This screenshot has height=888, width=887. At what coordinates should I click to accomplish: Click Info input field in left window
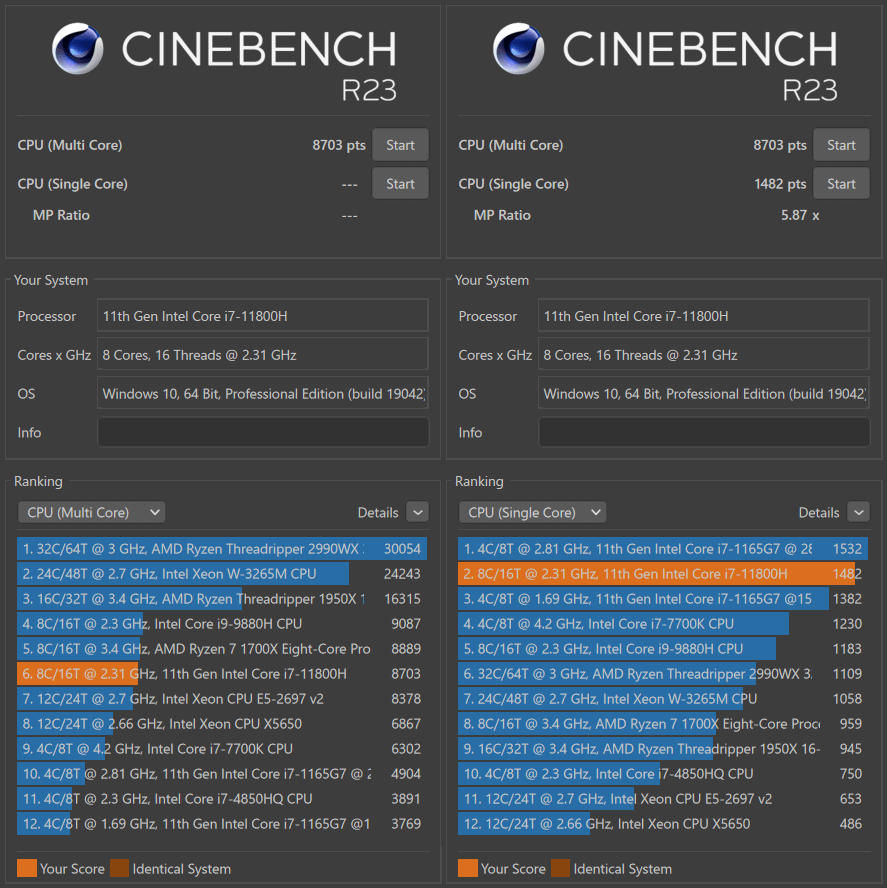[263, 432]
